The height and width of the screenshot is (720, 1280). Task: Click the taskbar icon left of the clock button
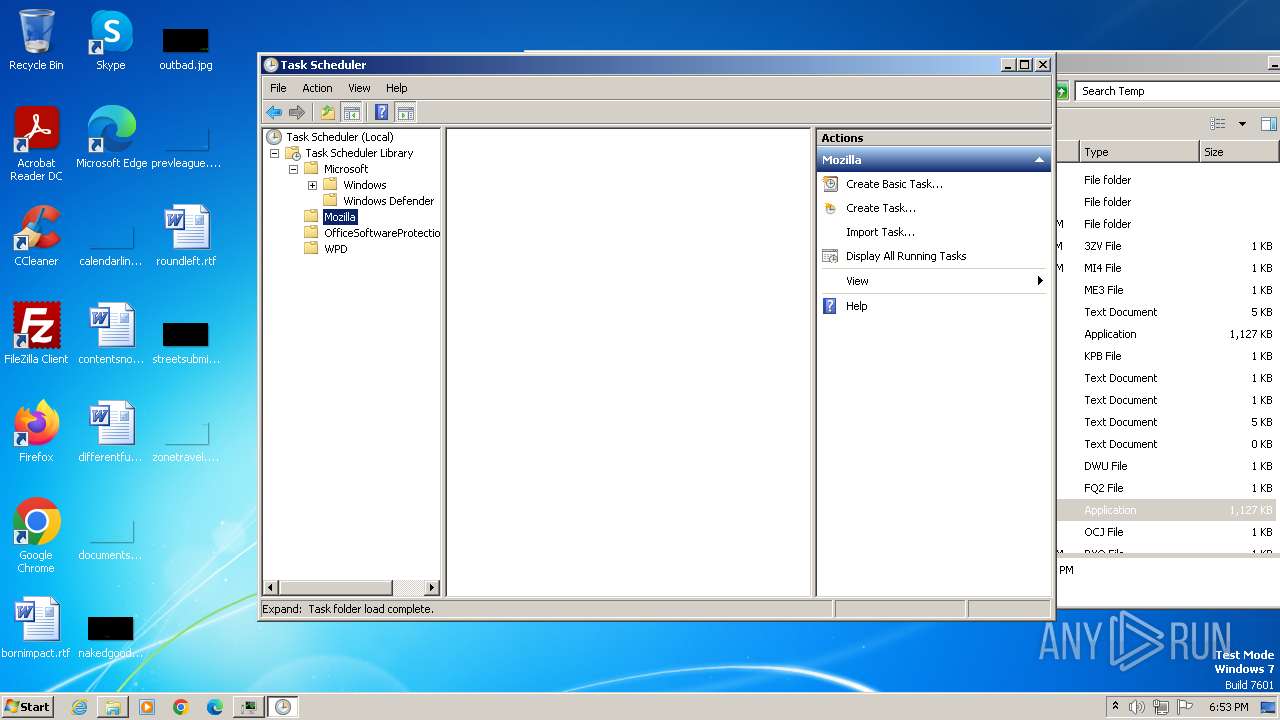(249, 707)
